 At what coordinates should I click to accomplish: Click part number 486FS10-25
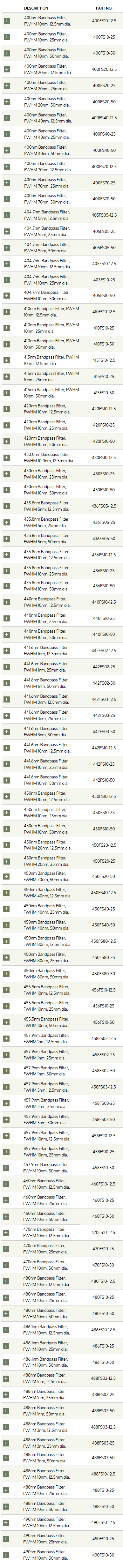[x=104, y=1345]
